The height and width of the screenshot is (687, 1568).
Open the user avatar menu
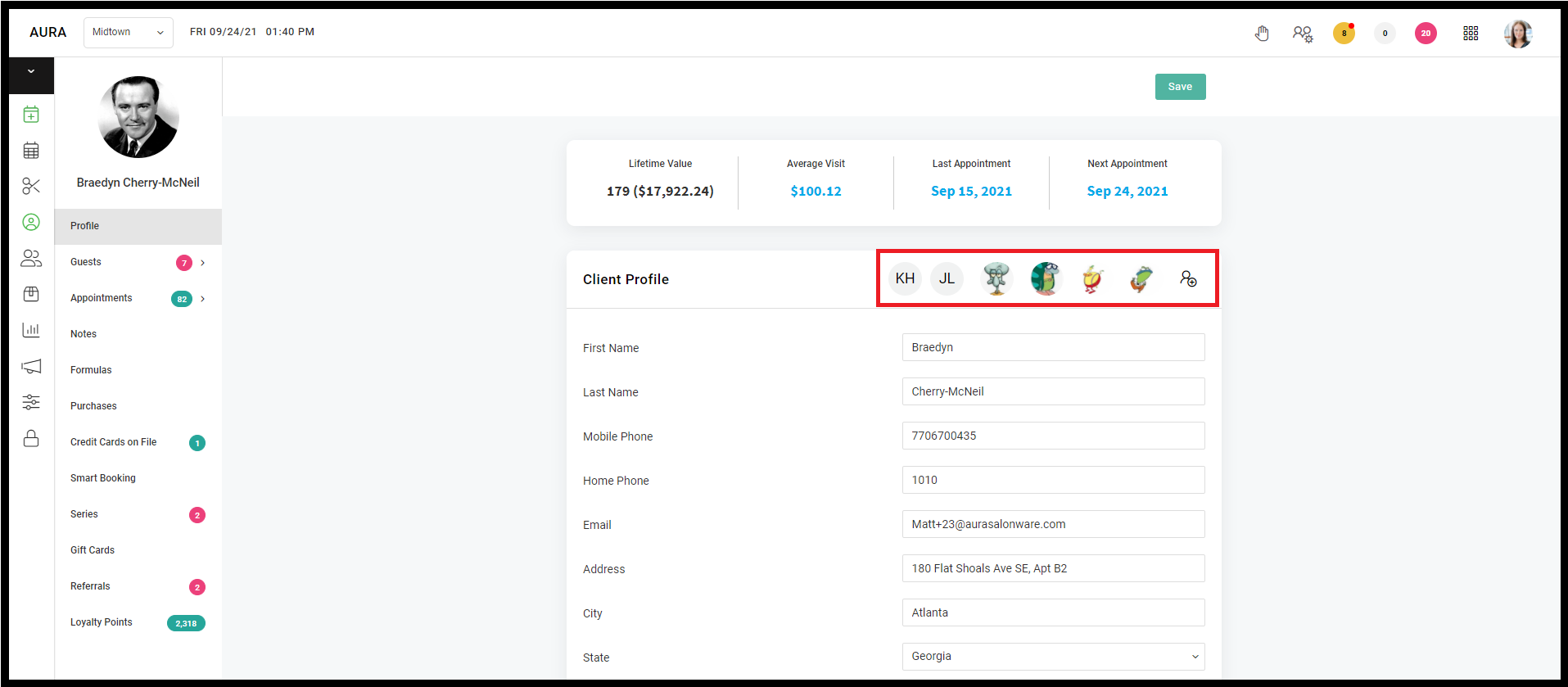[x=1518, y=34]
